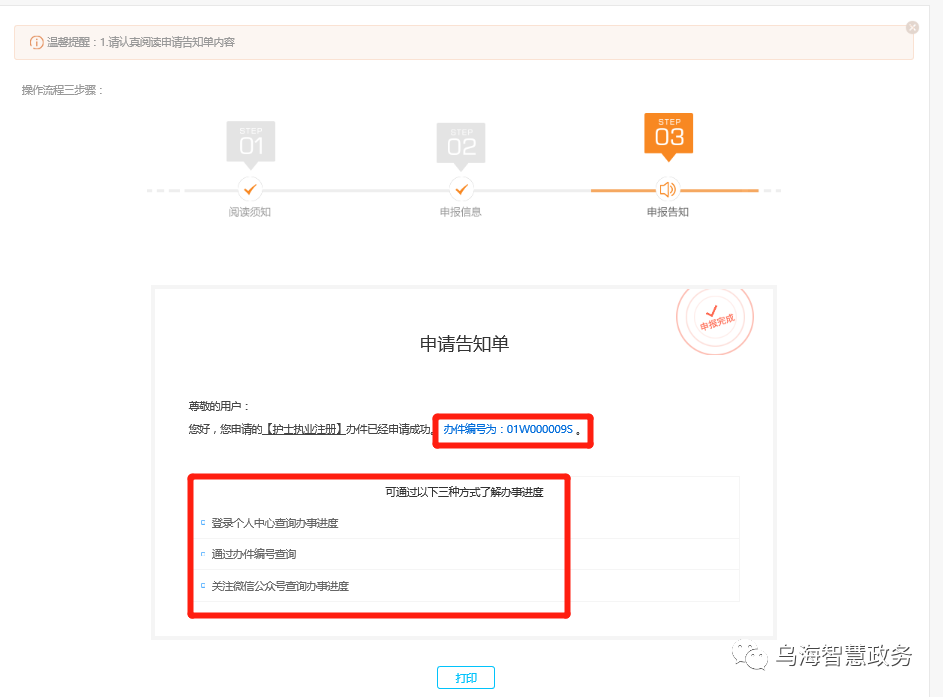Viewport: 943px width, 697px height.
Task: Click the 申报完成 completion stamp
Action: (x=714, y=317)
